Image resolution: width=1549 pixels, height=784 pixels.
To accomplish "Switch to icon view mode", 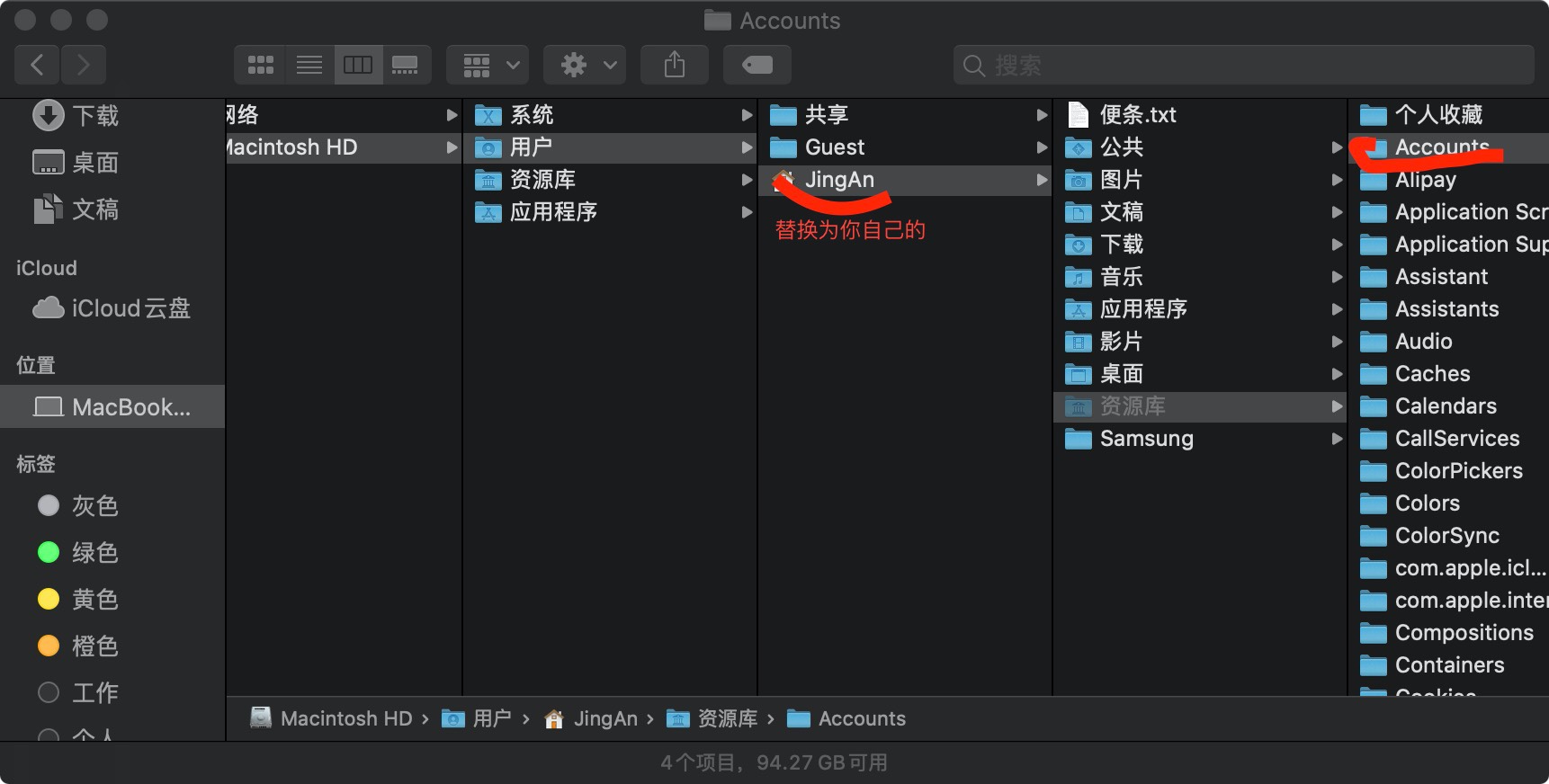I will click(260, 65).
